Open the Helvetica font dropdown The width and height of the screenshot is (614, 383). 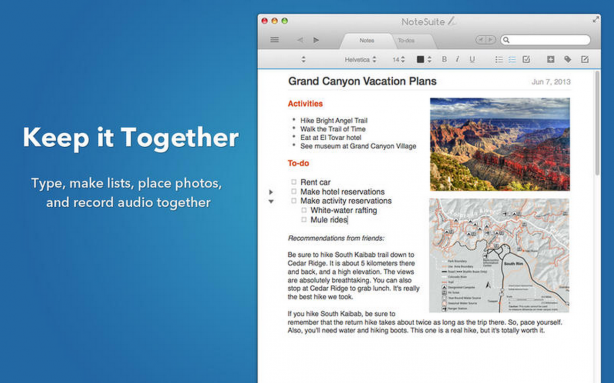pos(360,60)
